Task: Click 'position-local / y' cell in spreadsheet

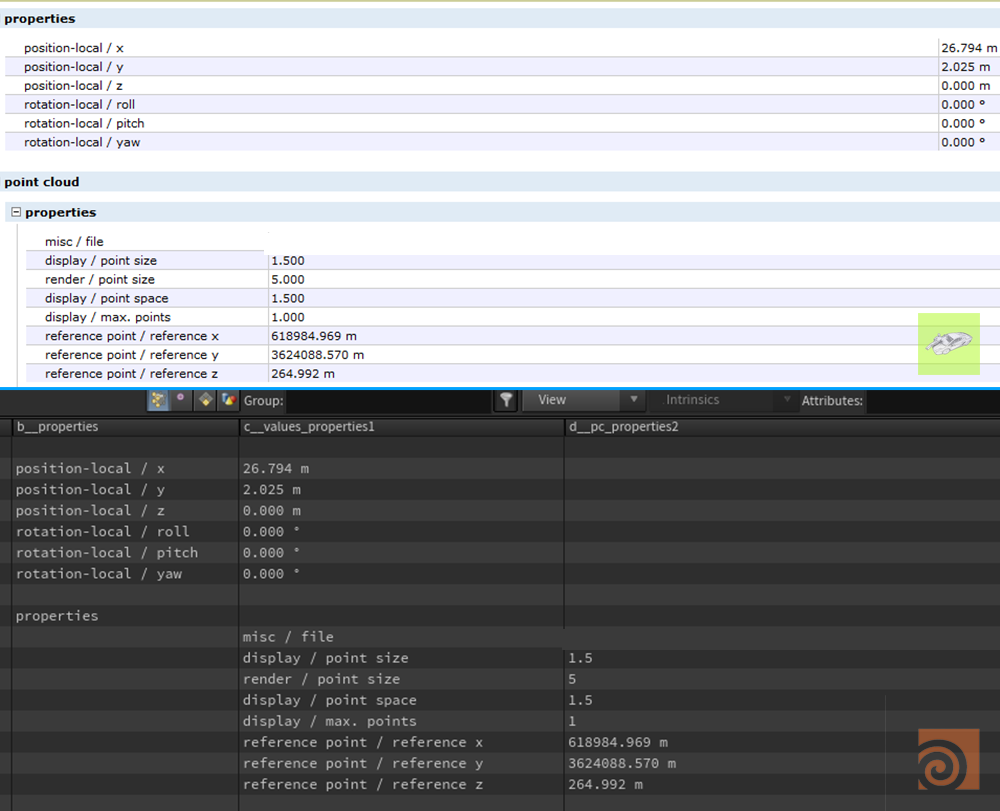Action: [x=126, y=490]
